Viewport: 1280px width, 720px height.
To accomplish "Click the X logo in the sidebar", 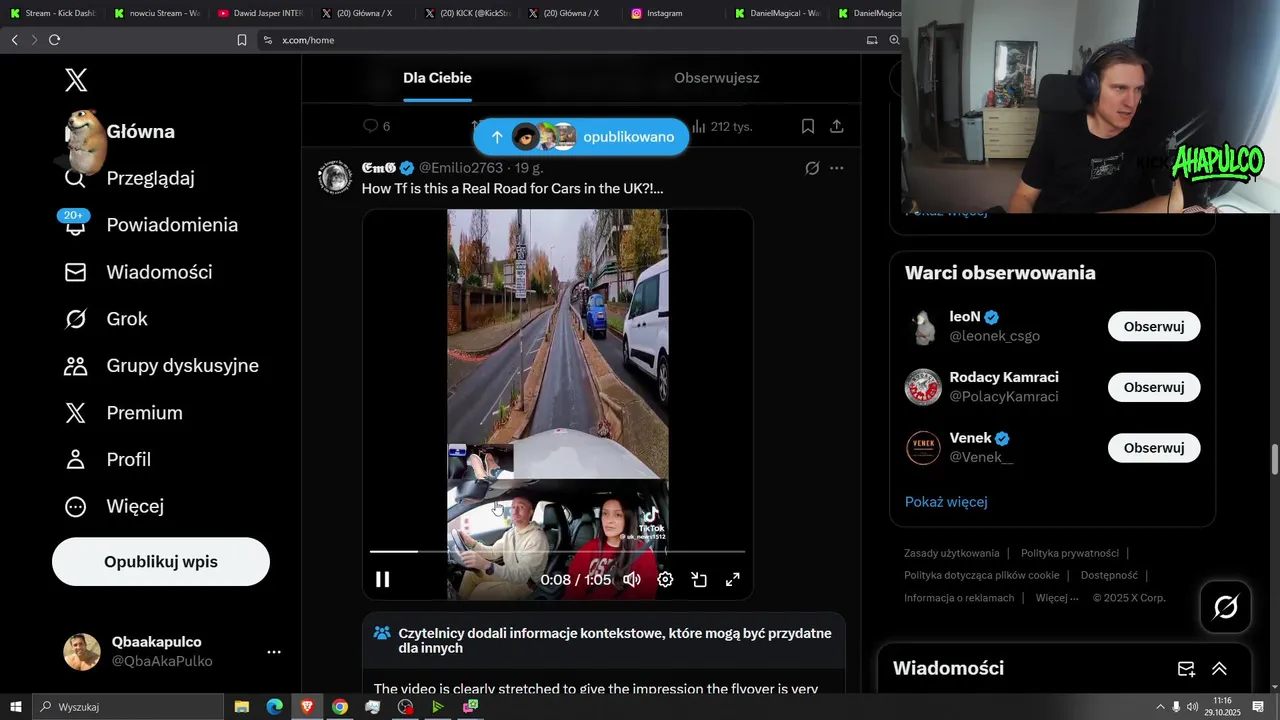I will coord(76,81).
